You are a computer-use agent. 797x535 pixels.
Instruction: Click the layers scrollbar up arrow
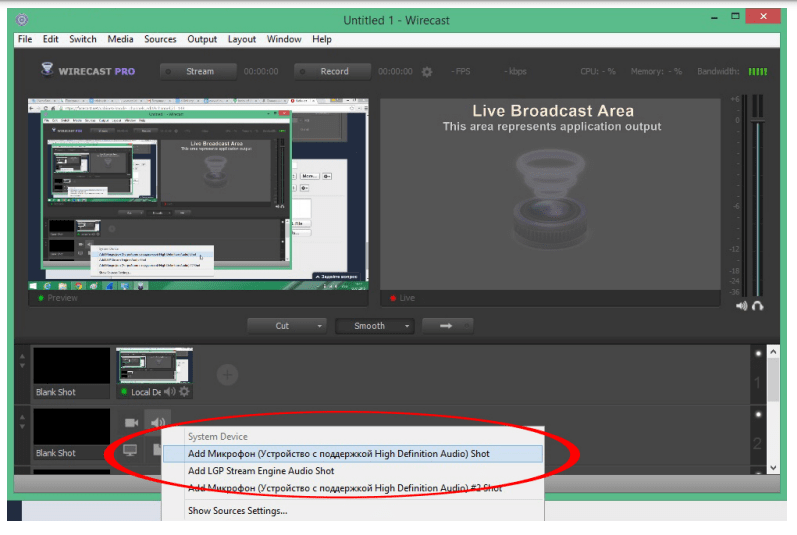tap(773, 352)
